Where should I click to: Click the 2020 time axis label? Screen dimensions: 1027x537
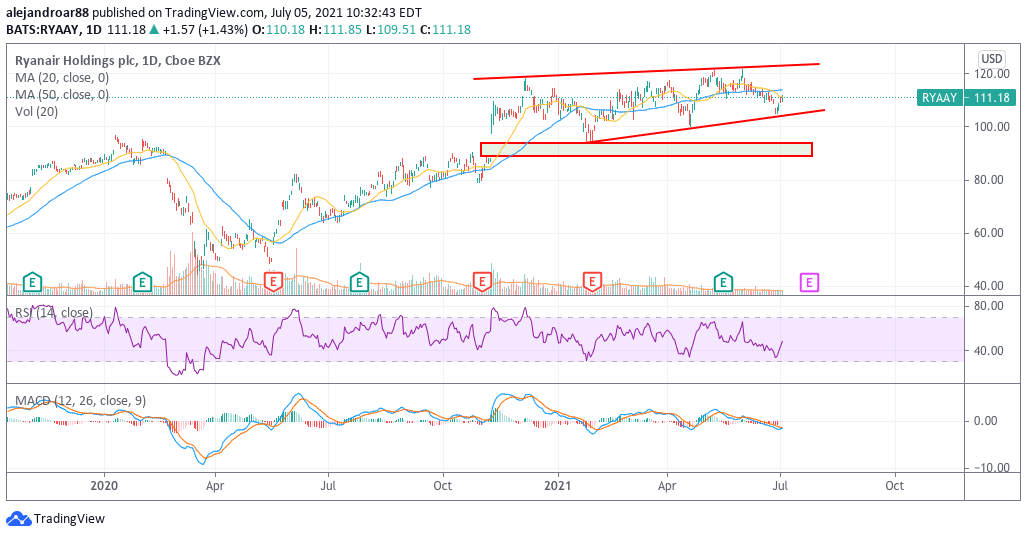point(104,485)
